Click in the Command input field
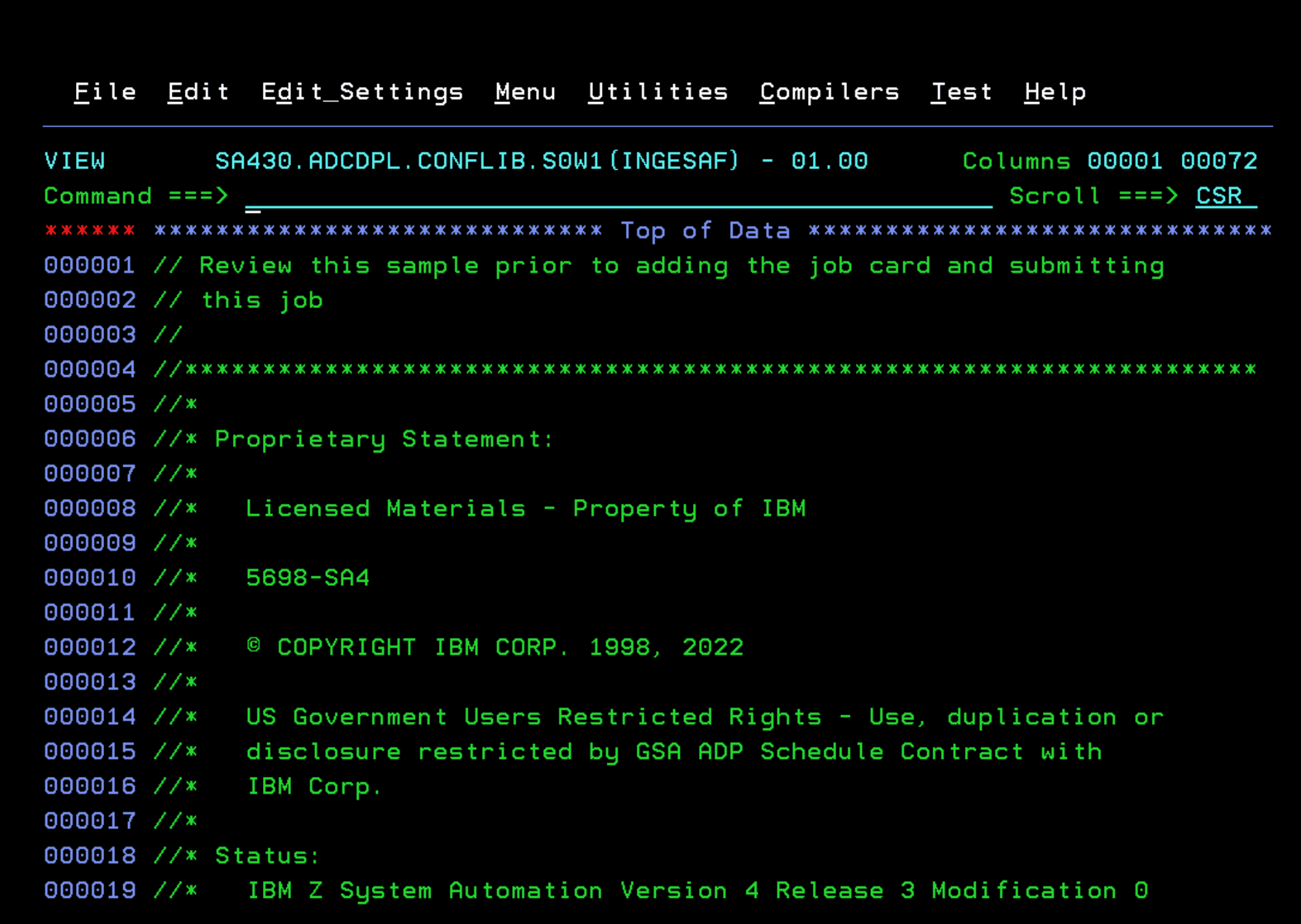The image size is (1301, 924). tap(616, 196)
